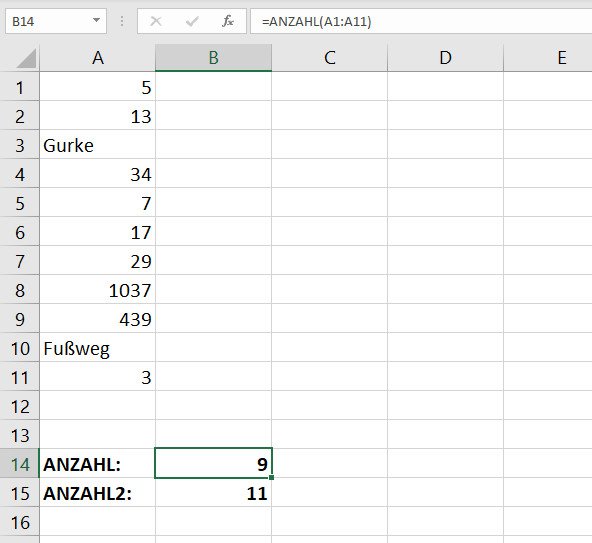Click the fill handle of cell B14

pos(271,478)
